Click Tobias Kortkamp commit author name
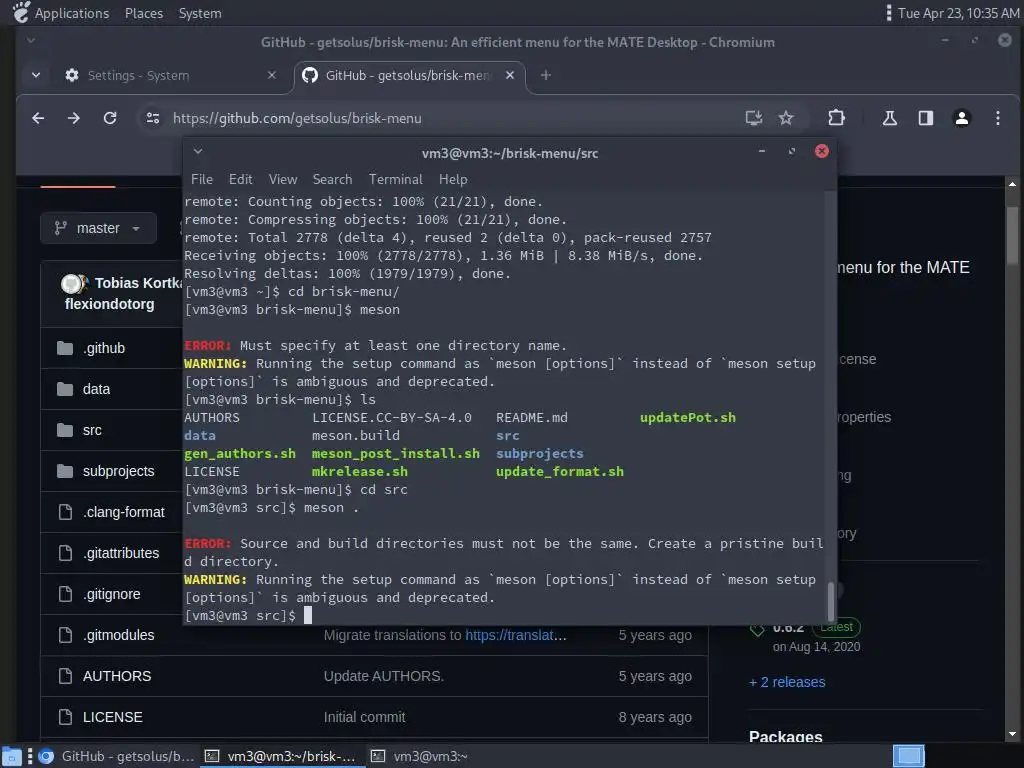The width and height of the screenshot is (1024, 768). (138, 283)
